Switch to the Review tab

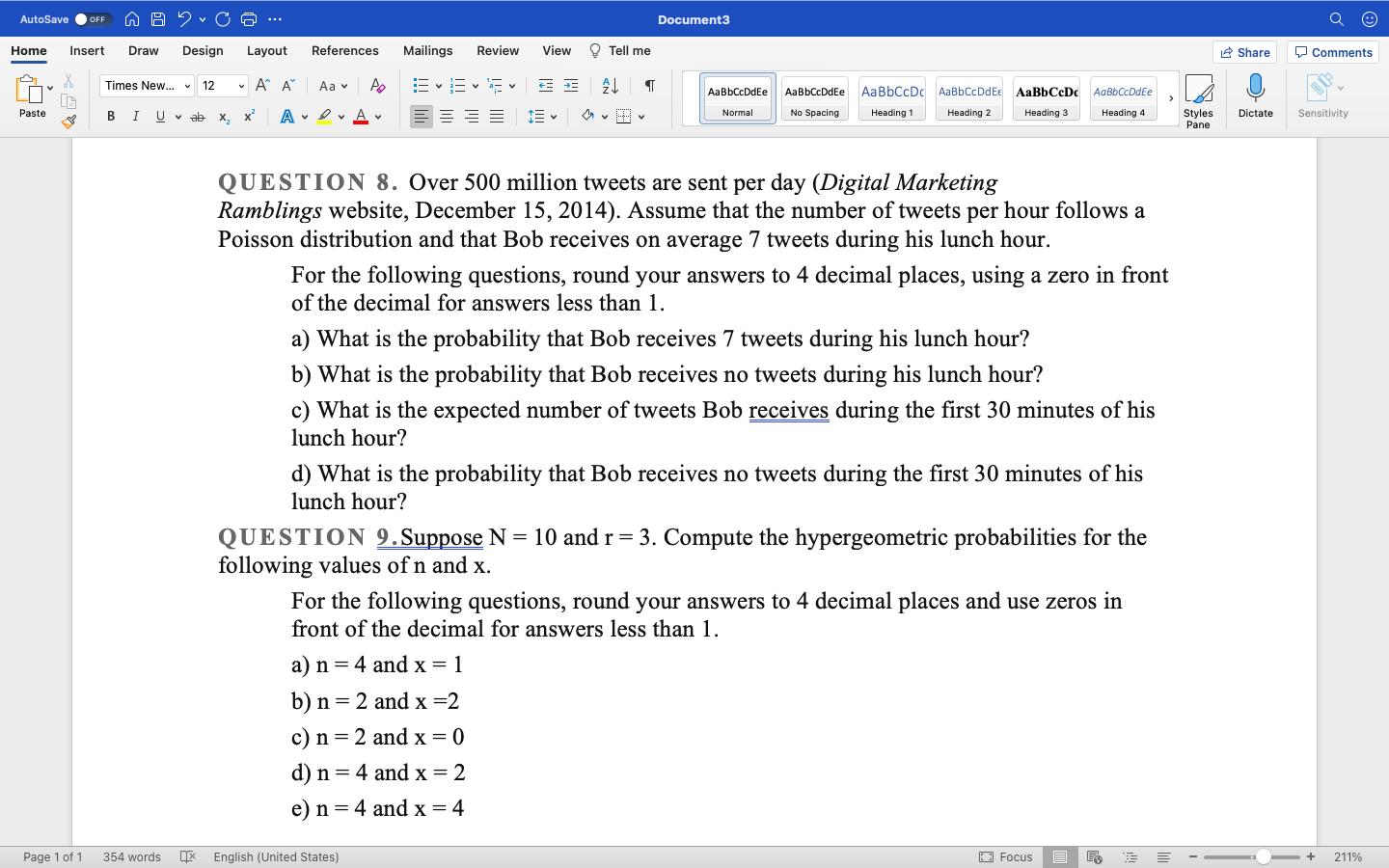click(x=498, y=51)
